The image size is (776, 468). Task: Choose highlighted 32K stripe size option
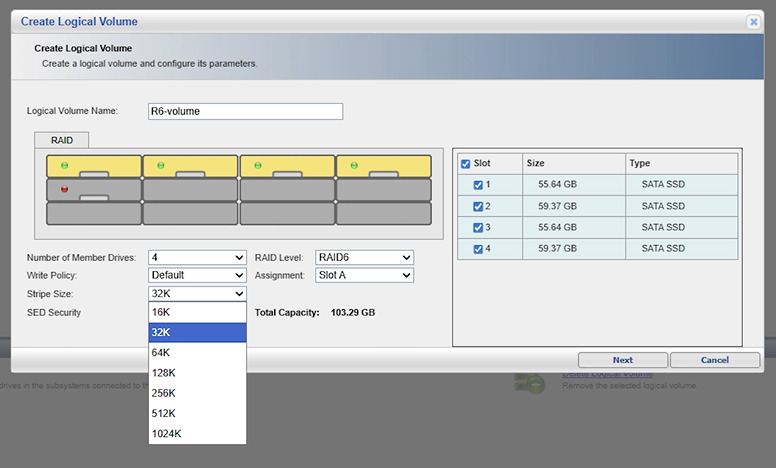click(x=197, y=332)
